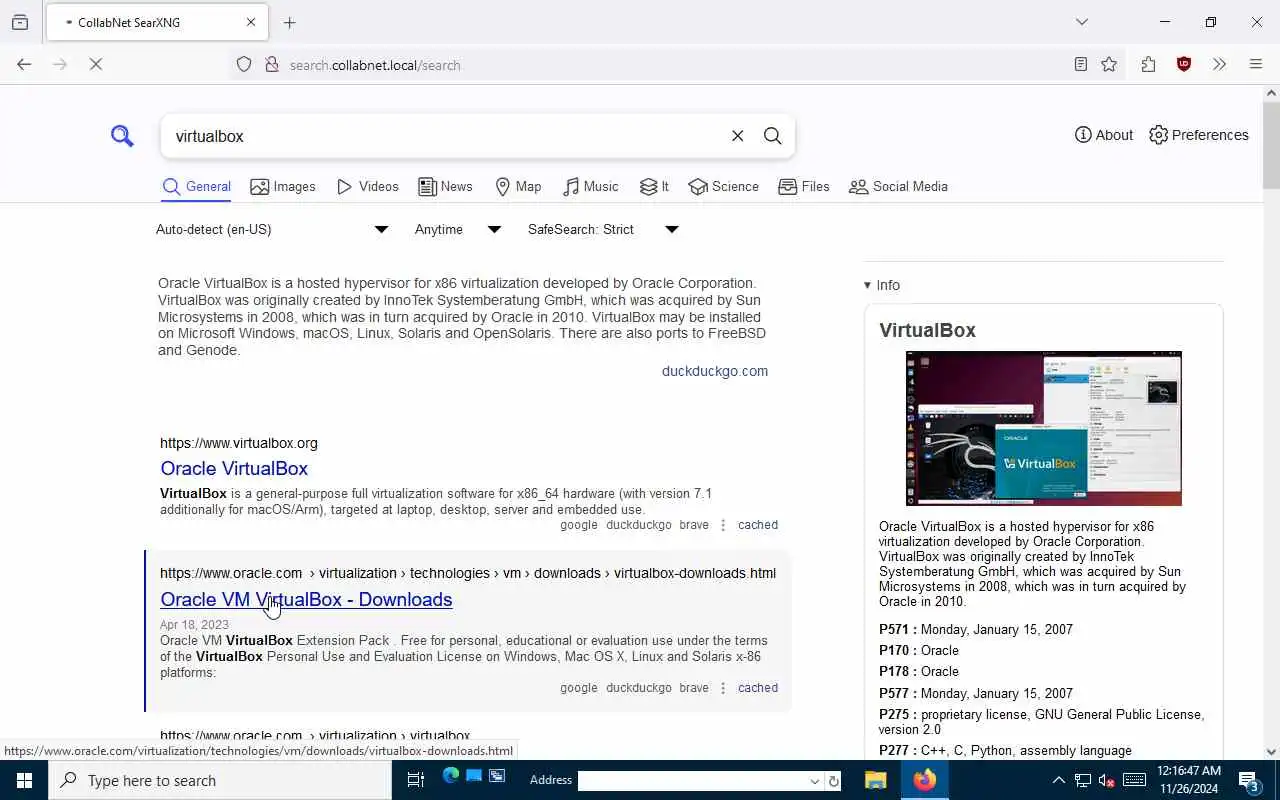Image resolution: width=1280 pixels, height=800 pixels.
Task: Open Preferences
Action: [x=1199, y=135]
